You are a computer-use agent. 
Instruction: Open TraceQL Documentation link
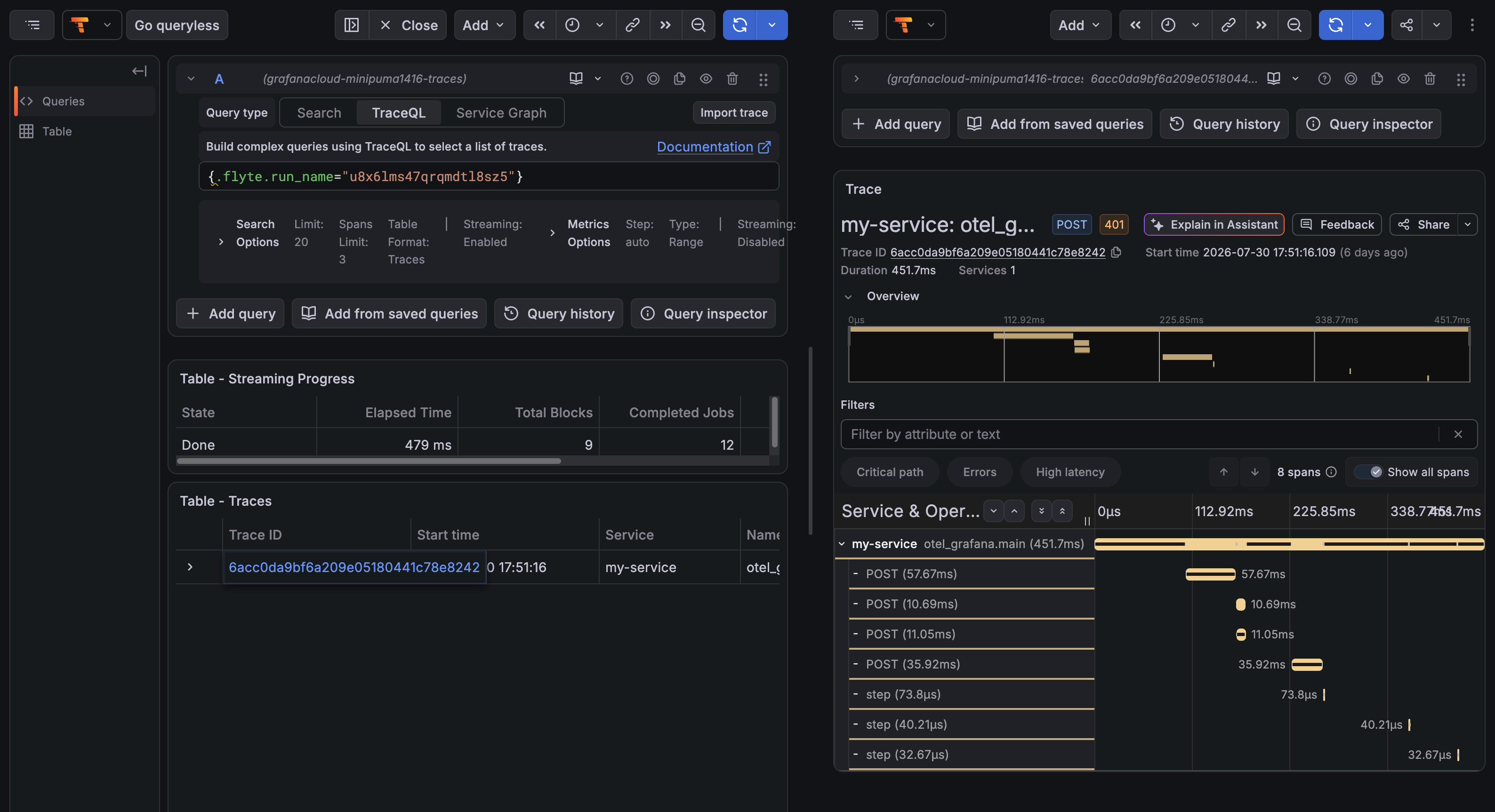click(x=714, y=147)
